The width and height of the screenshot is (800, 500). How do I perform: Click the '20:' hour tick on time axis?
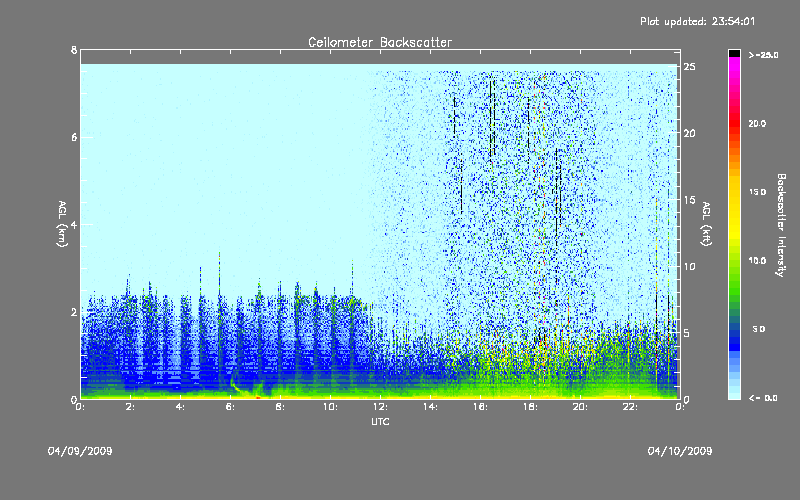(x=581, y=407)
